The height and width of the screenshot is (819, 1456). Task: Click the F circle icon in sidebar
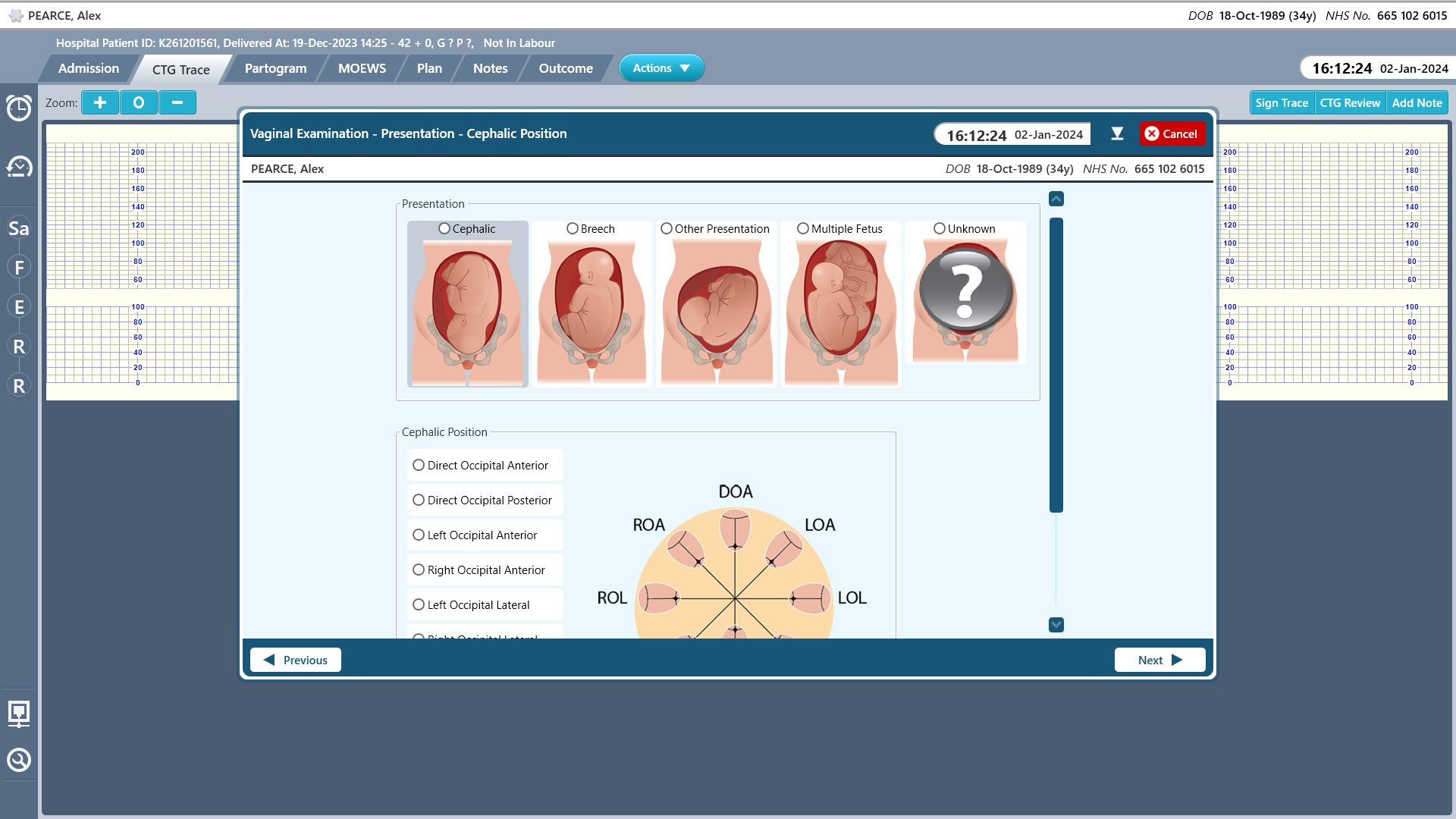coord(19,268)
